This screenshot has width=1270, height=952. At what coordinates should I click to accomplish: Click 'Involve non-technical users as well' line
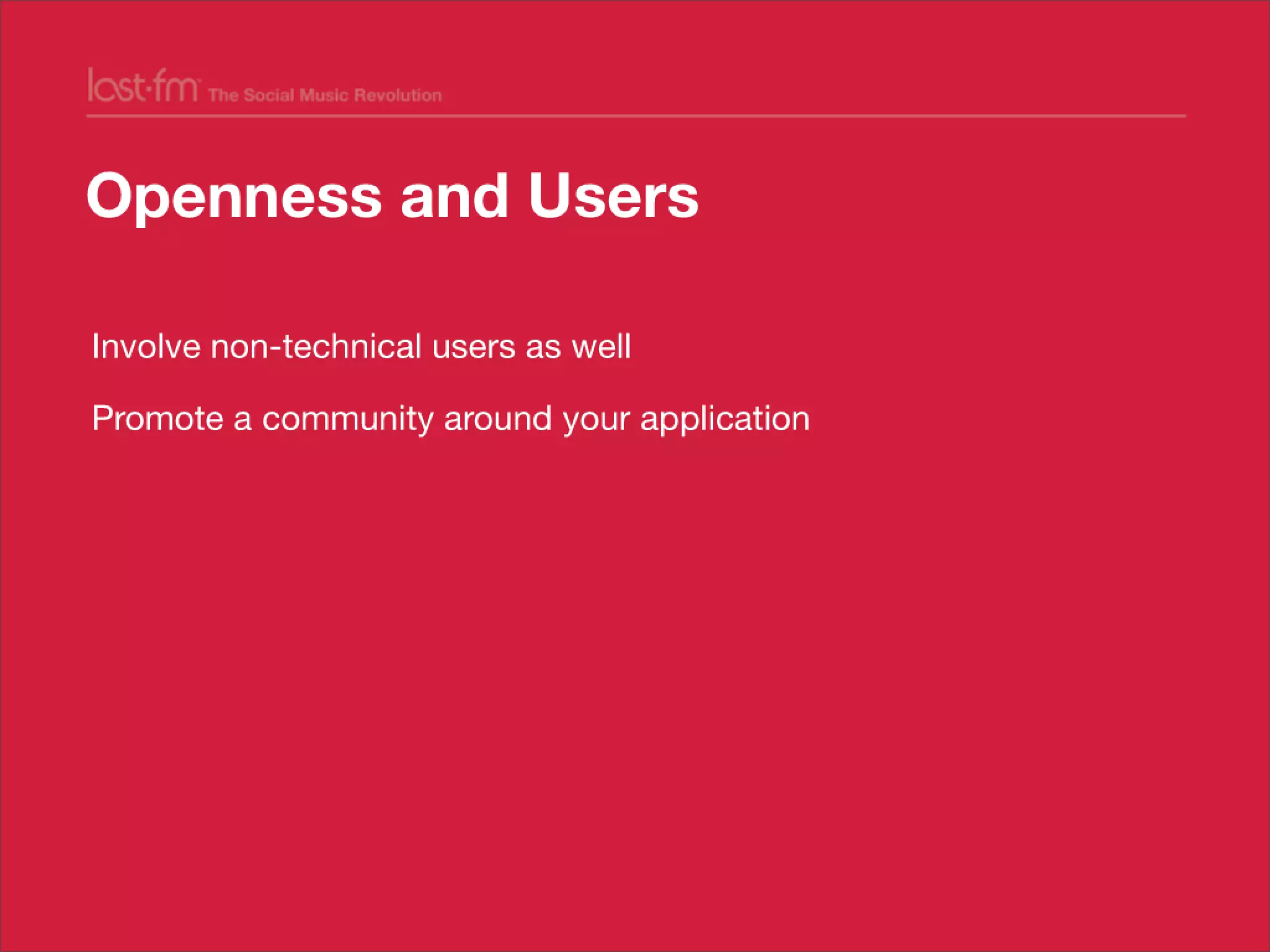[362, 346]
